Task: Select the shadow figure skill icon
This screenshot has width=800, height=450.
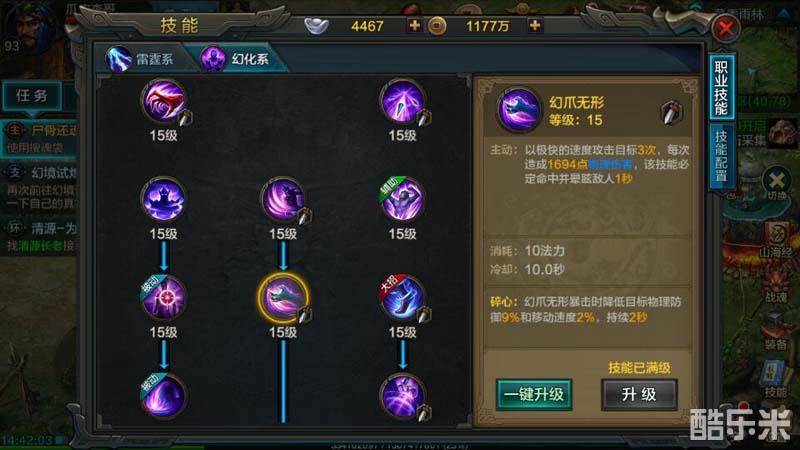Action: [163, 199]
